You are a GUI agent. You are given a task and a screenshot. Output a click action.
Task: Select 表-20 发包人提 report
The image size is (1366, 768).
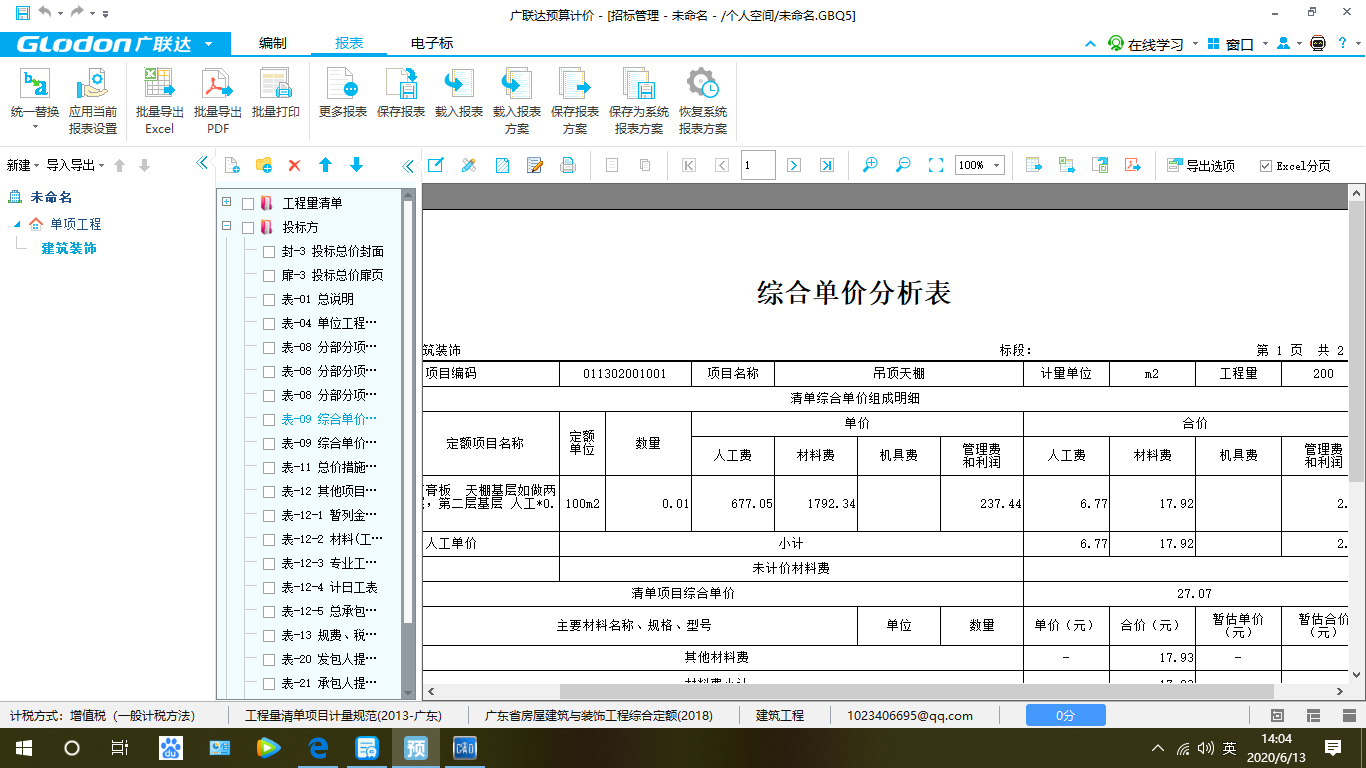pyautogui.click(x=329, y=660)
